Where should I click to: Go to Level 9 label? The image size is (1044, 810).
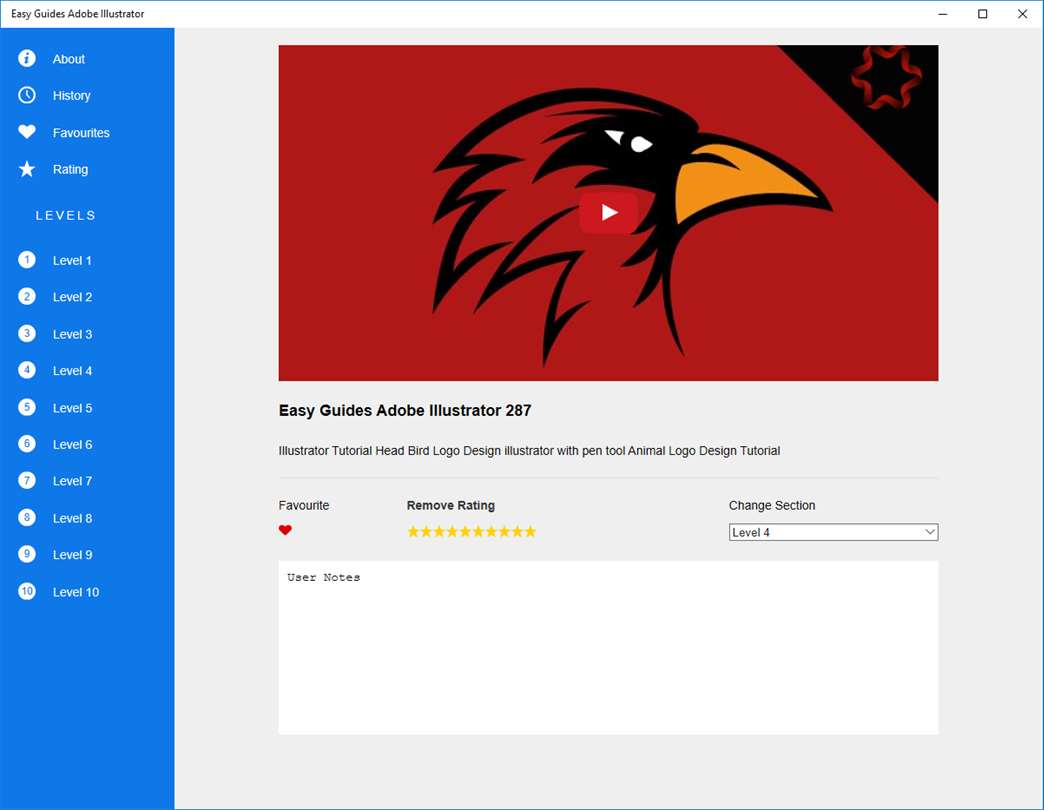72,555
